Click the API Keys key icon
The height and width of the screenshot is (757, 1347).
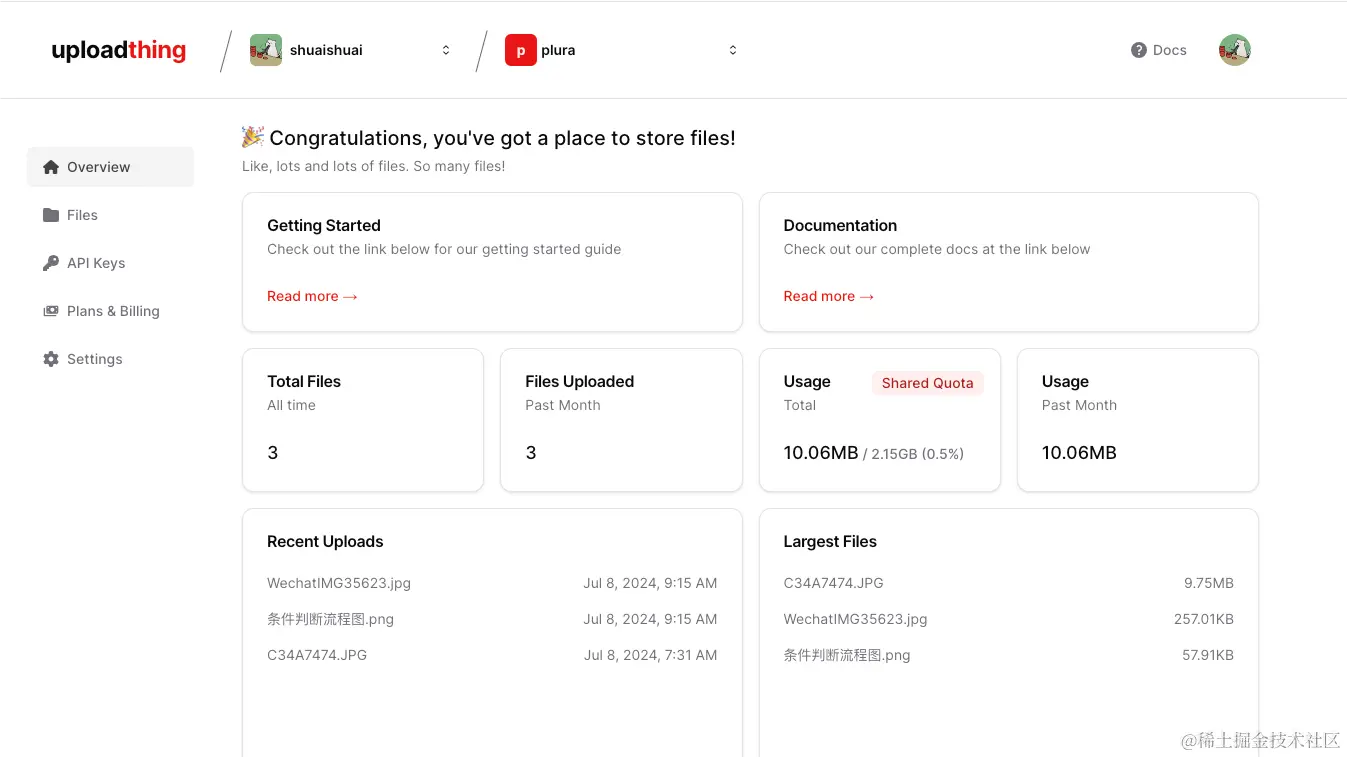[51, 263]
